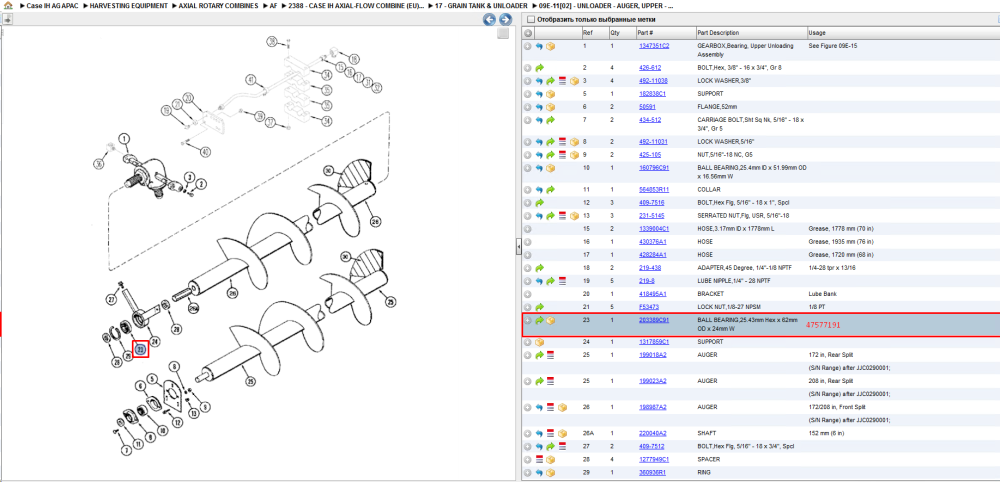Go to next figure with forward arrow
The height and width of the screenshot is (482, 1000).
click(504, 20)
